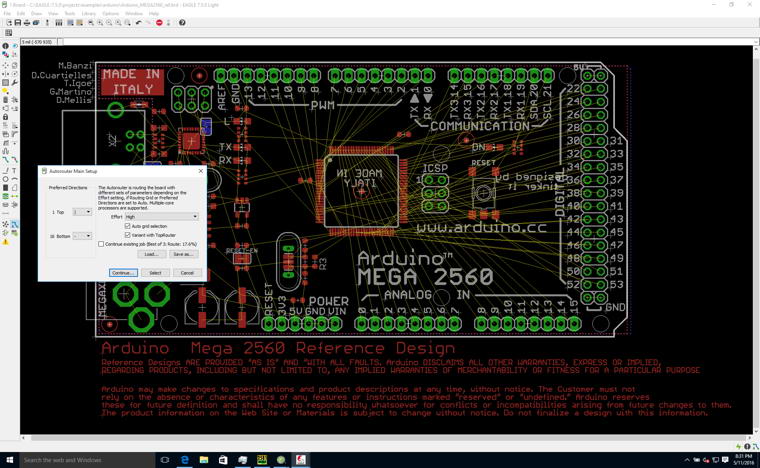Click the Print toolbar icon
Viewport: 760px width, 468px height.
click(27, 23)
